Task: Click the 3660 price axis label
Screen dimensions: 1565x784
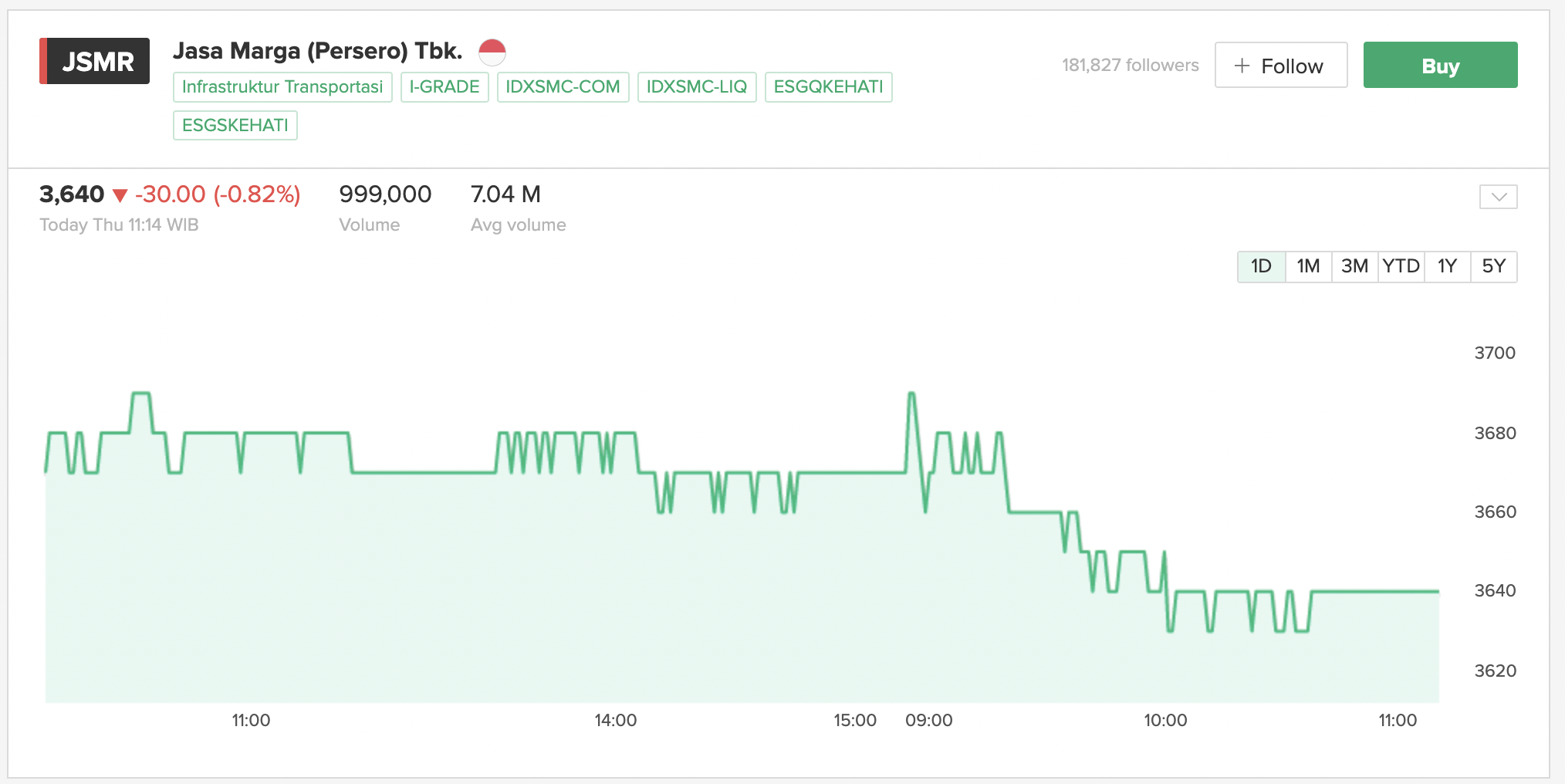Action: click(1495, 512)
